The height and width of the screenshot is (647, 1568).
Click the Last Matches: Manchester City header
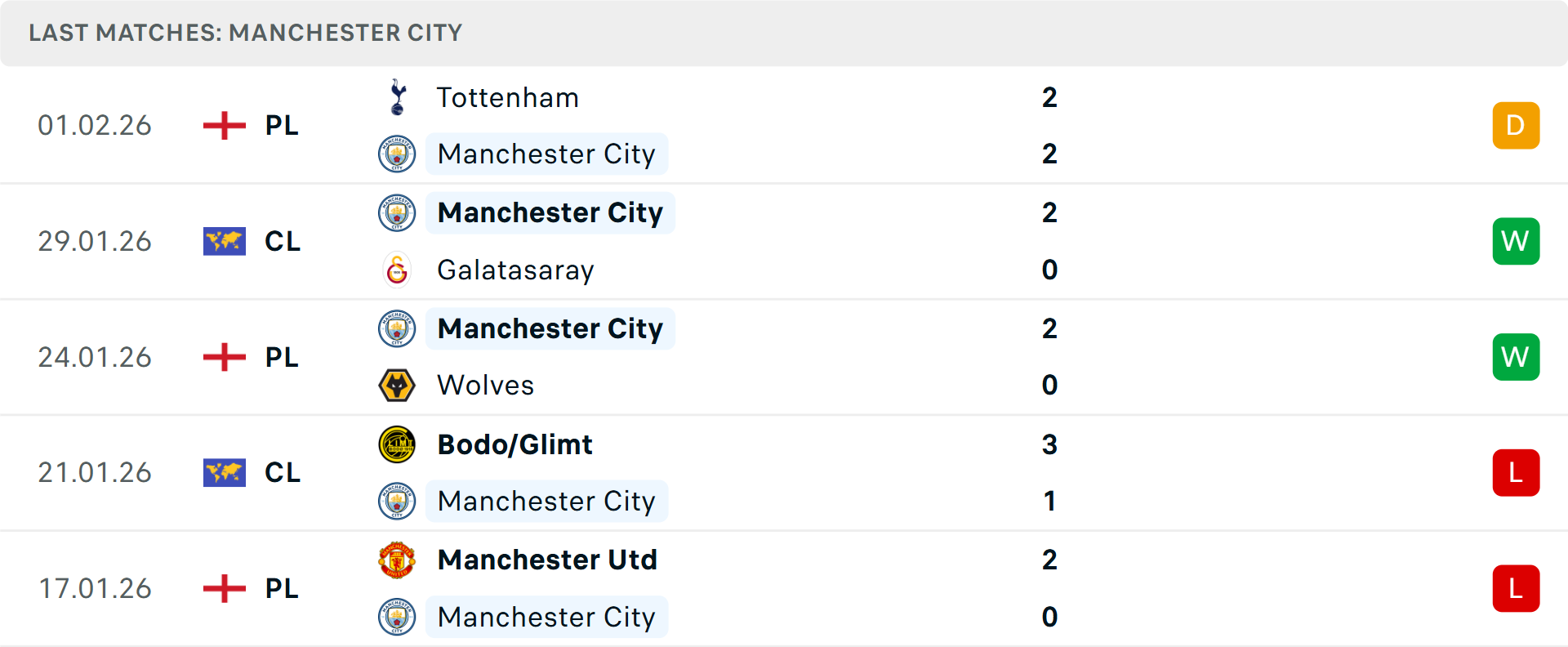pos(245,33)
